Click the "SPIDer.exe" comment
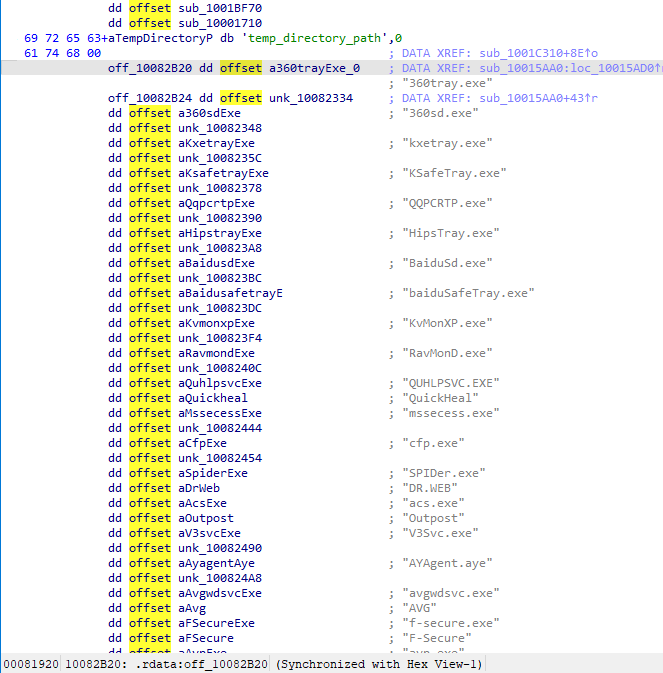663x673 pixels. point(444,474)
